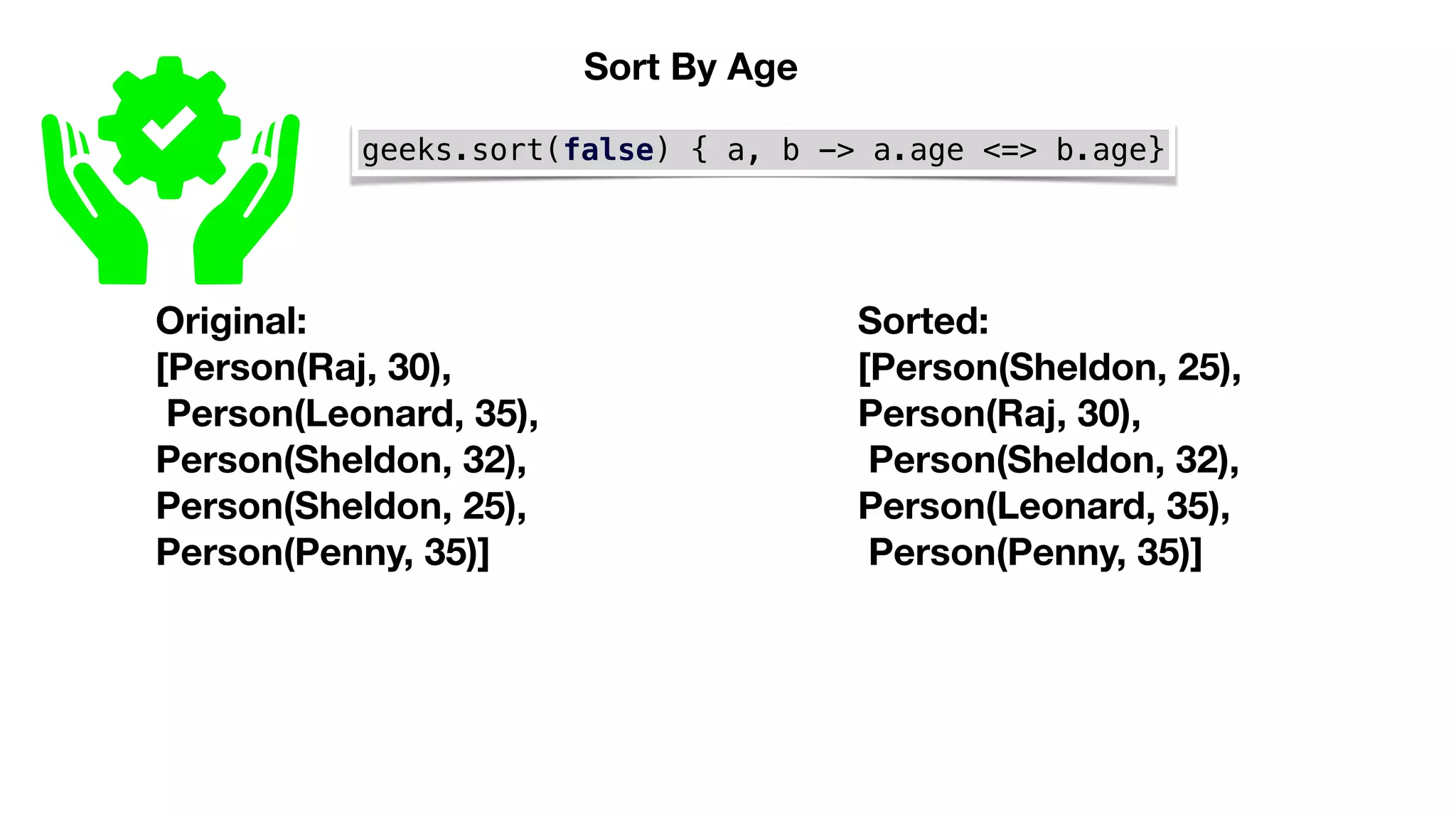Click the geeks.sort code snippet box
The height and width of the screenshot is (819, 1456).
[x=763, y=151]
